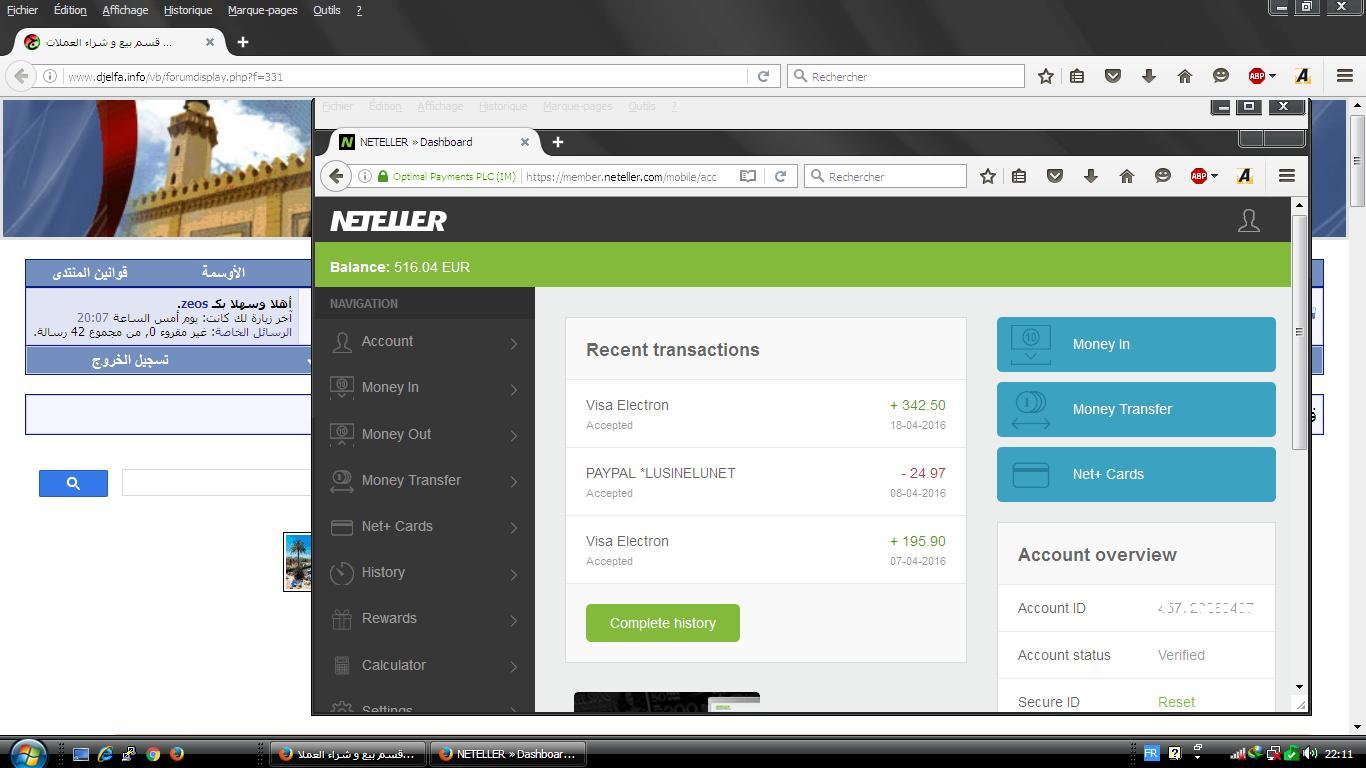Click reload button in NETELLER window address bar

coord(780,176)
